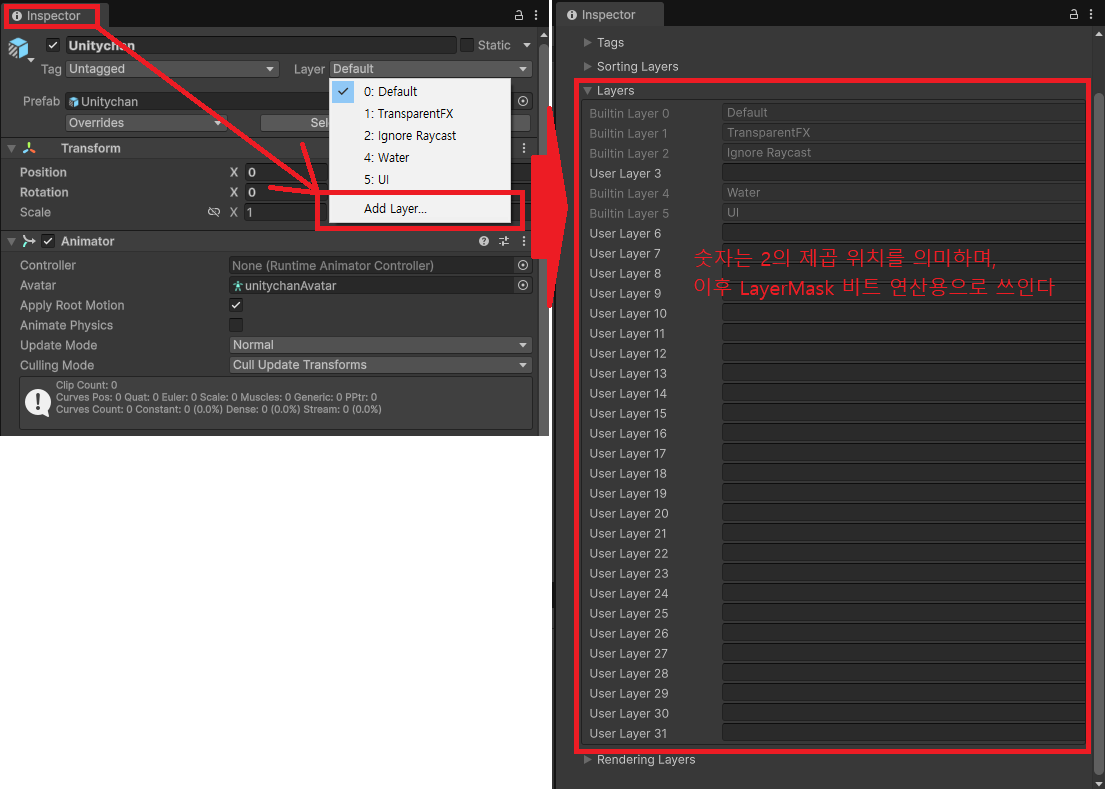Open the Controller field object picker
The height and width of the screenshot is (789, 1105).
point(523,266)
